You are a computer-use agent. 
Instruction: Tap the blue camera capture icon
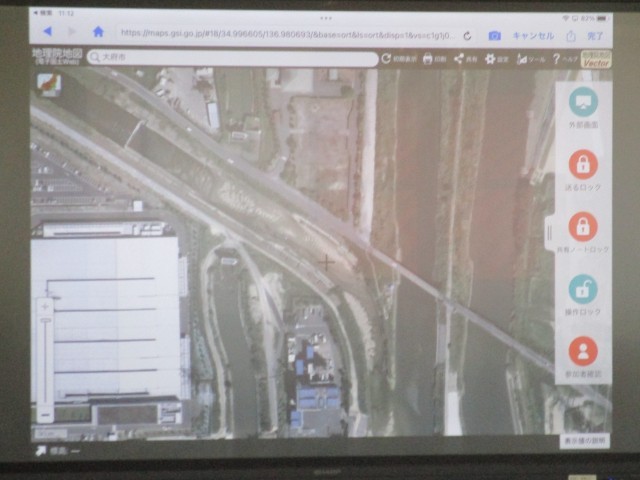pyautogui.click(x=494, y=36)
